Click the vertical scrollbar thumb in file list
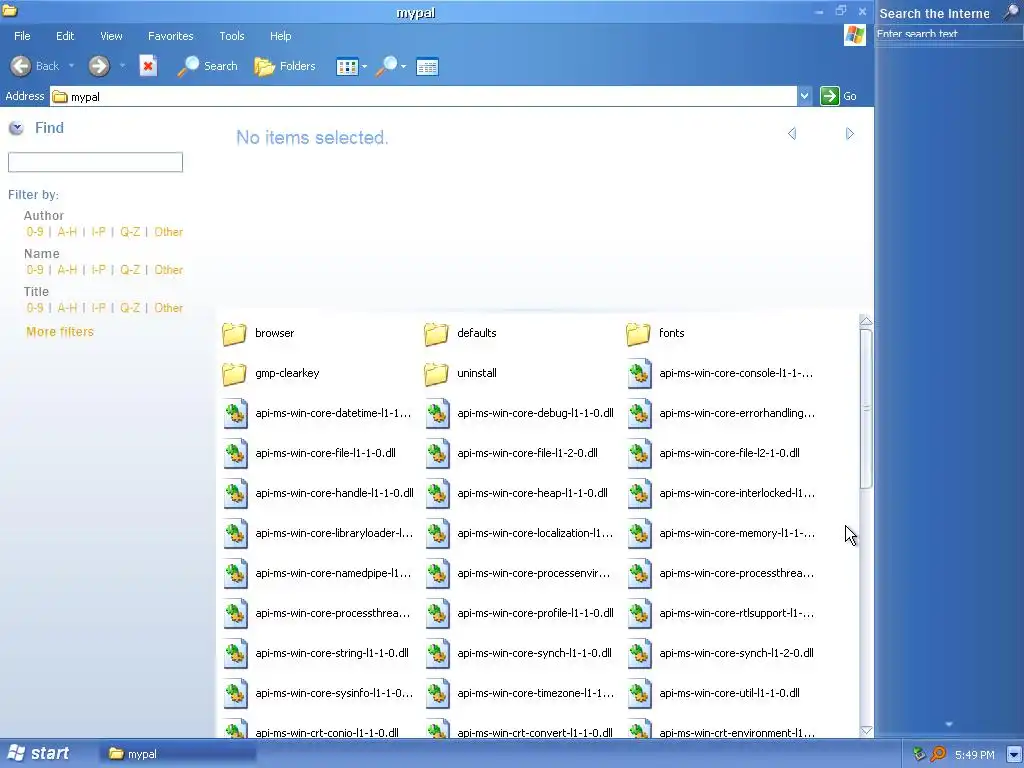This screenshot has width=1024, height=768. [866, 409]
